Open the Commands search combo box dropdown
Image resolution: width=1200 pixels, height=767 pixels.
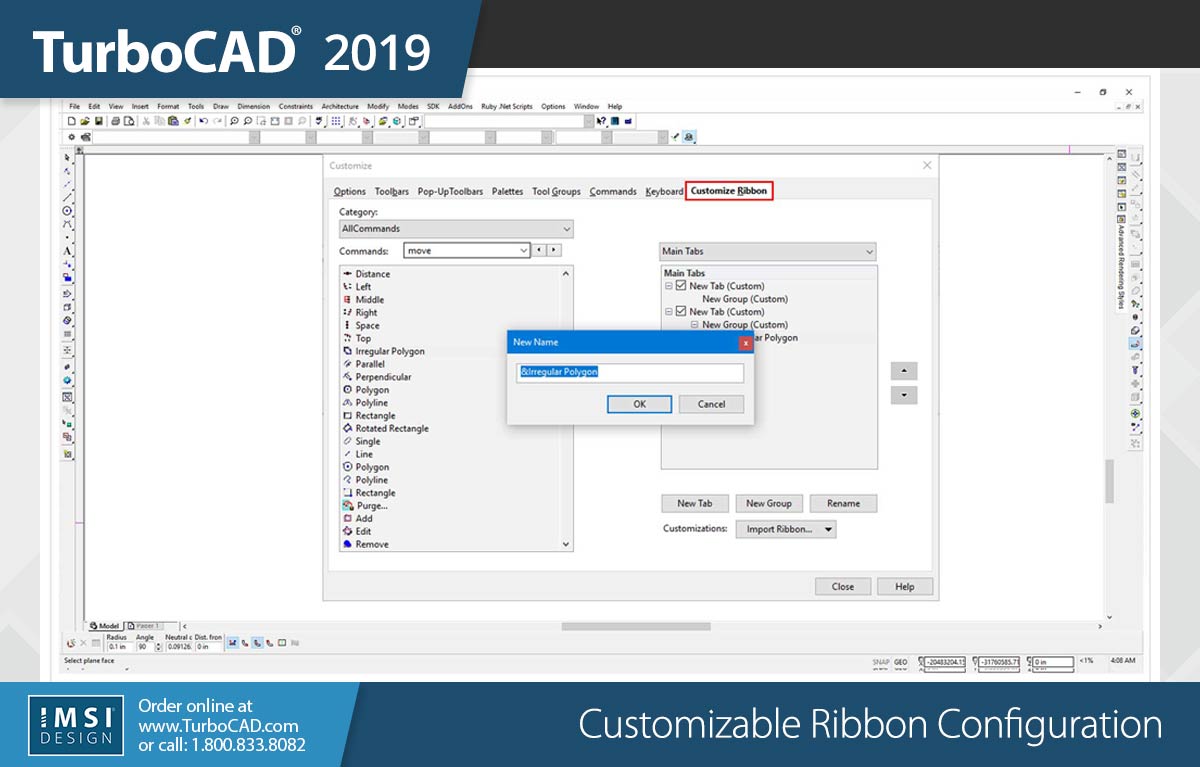pos(523,251)
